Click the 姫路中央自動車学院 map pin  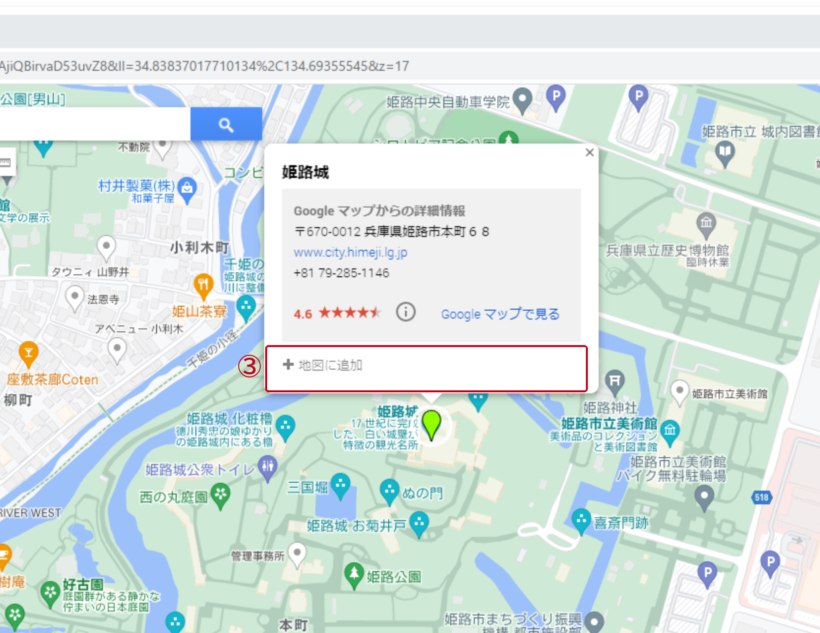522,99
